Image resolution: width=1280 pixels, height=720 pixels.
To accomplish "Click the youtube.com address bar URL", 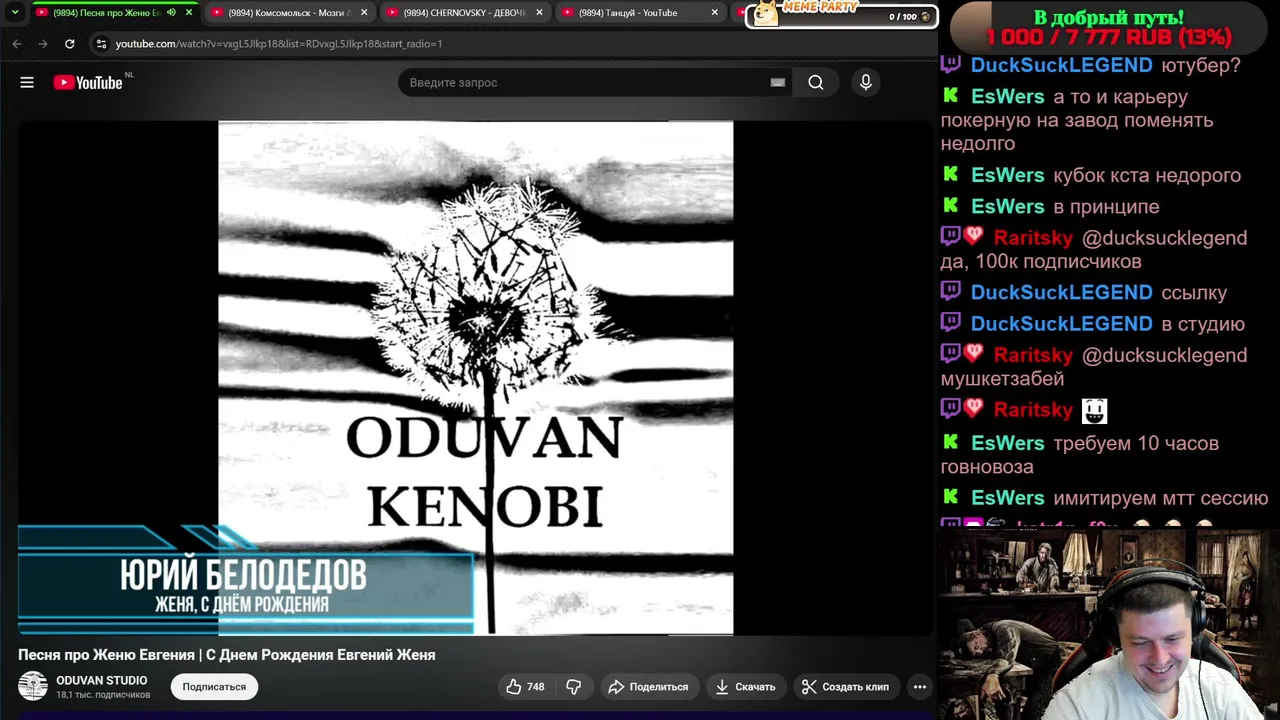I will tap(278, 44).
